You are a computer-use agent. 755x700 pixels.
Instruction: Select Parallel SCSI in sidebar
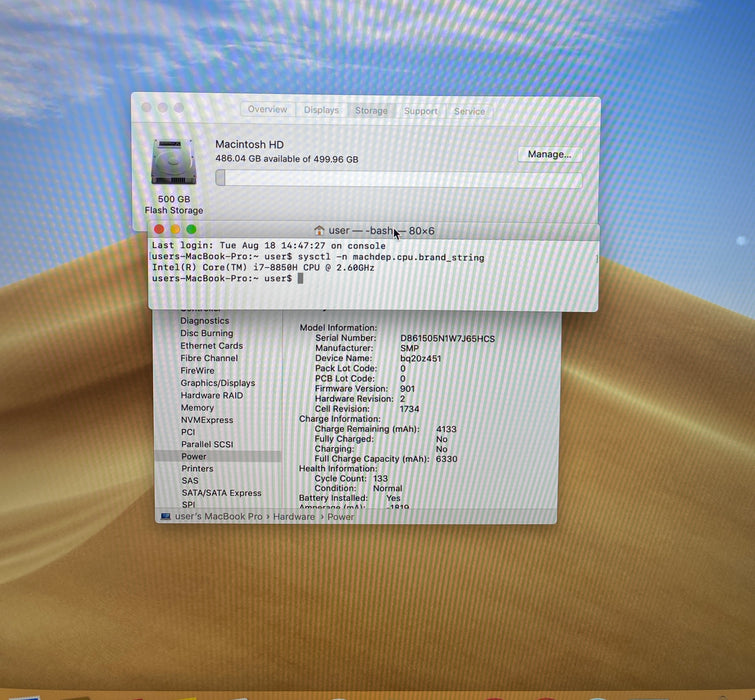[x=207, y=444]
